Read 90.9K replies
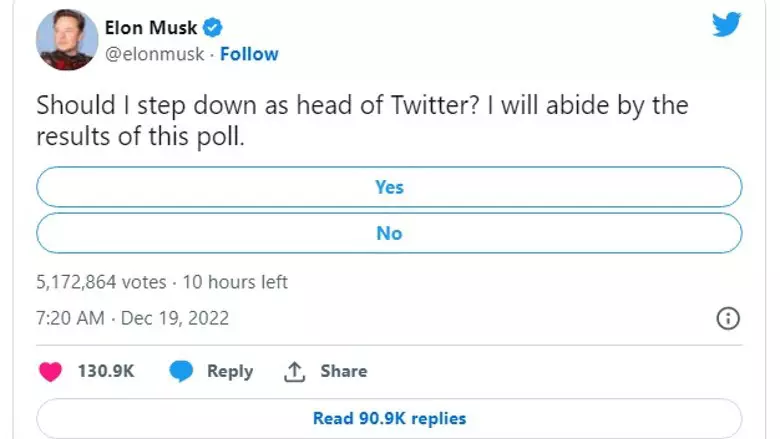 tap(389, 418)
